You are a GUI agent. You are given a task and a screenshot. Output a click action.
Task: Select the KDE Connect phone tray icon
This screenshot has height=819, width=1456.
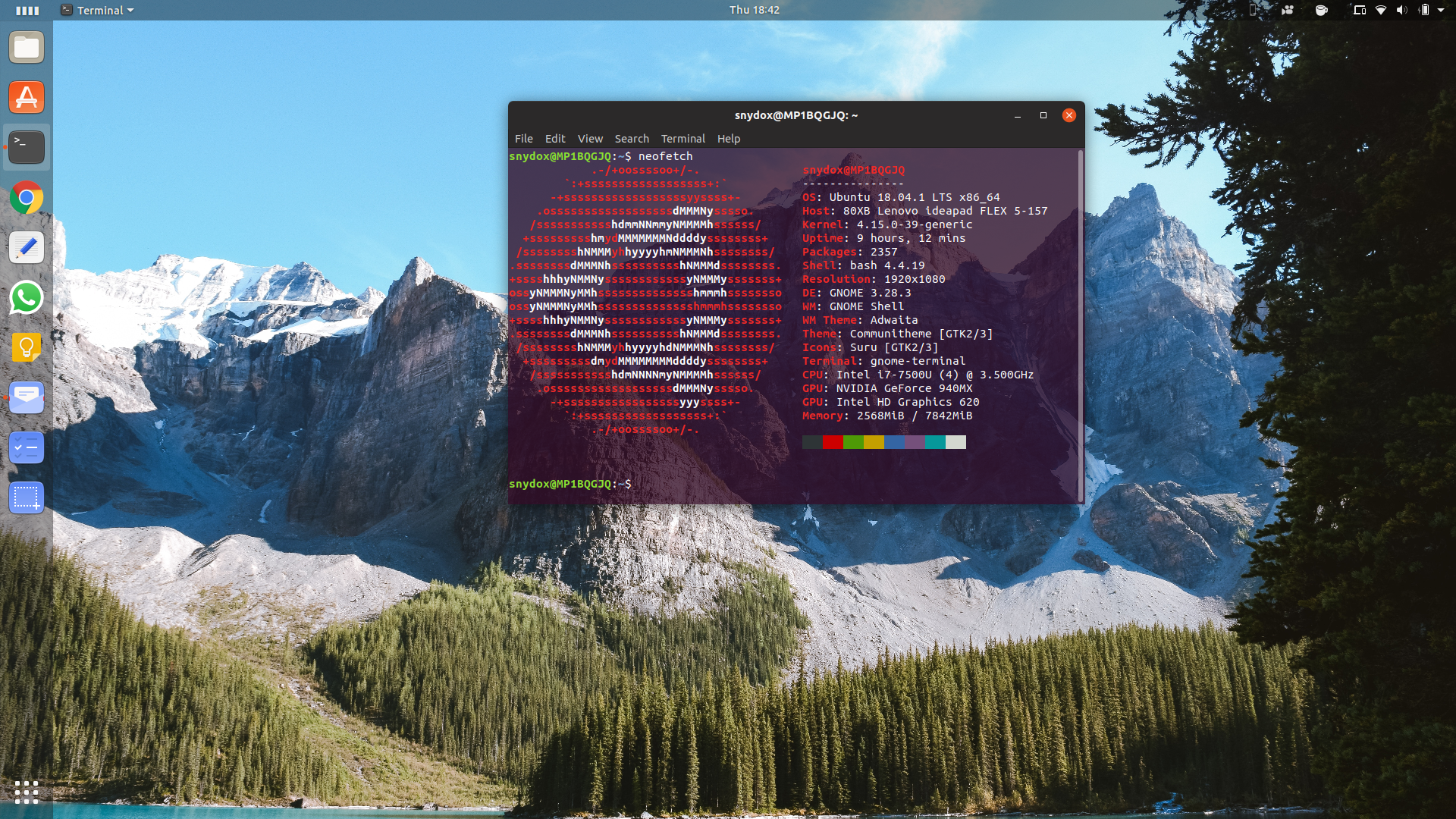[x=1253, y=11]
